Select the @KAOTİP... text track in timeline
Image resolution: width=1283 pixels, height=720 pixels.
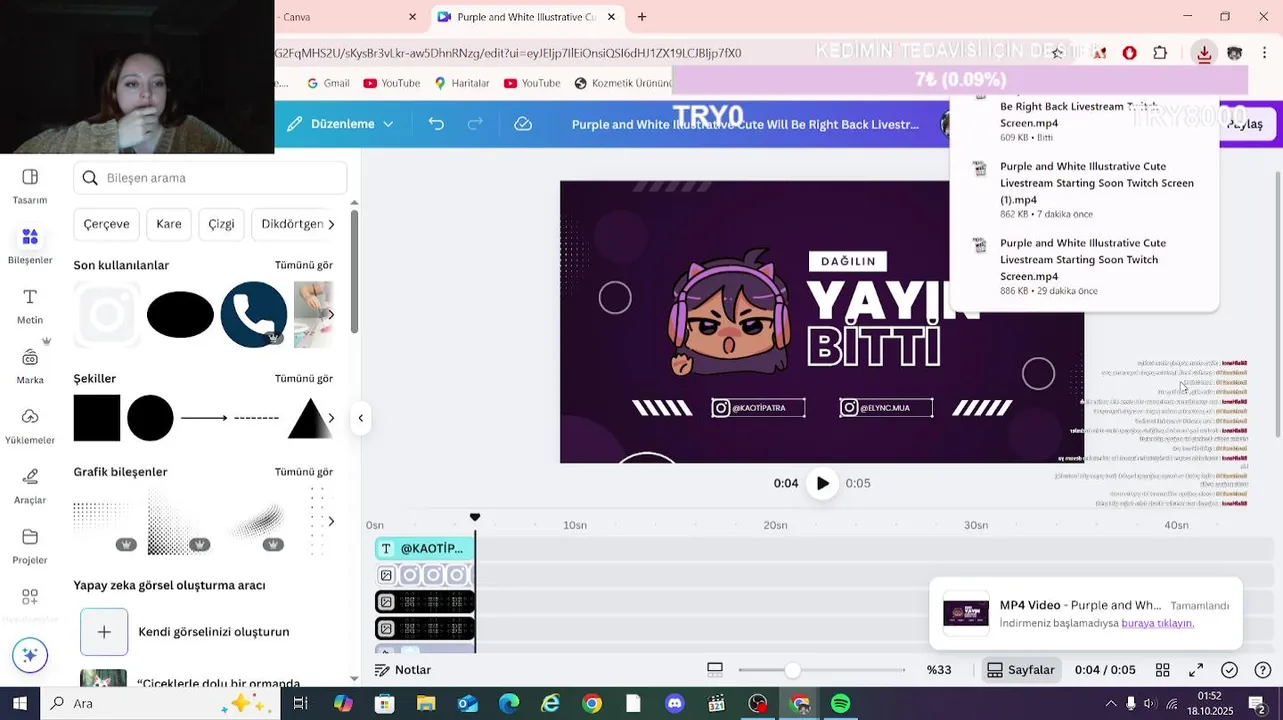coord(425,549)
